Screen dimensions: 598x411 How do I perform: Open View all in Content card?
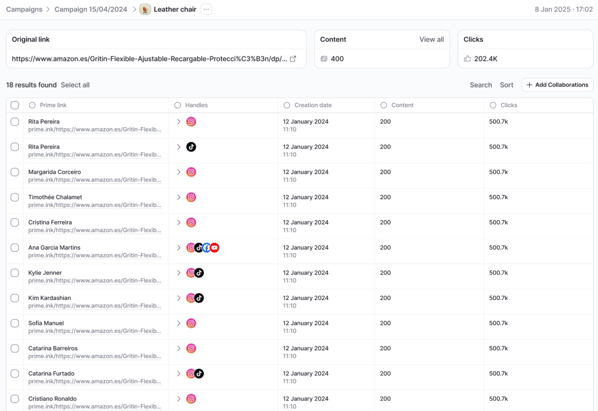431,39
